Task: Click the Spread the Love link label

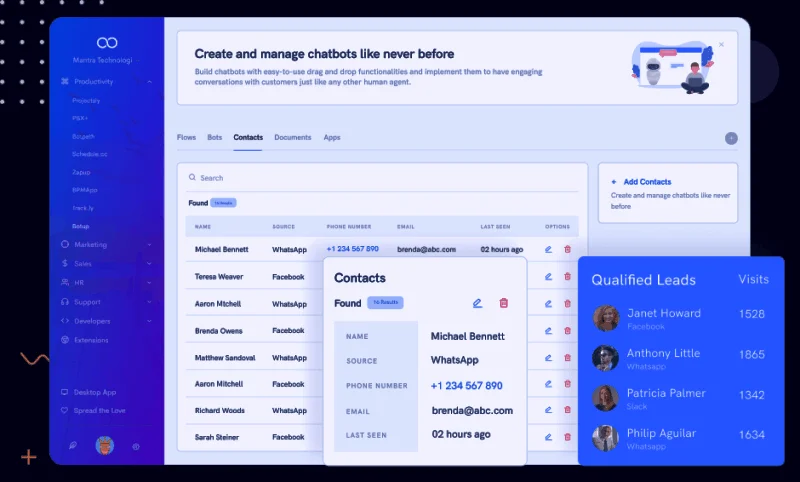Action: pyautogui.click(x=99, y=411)
